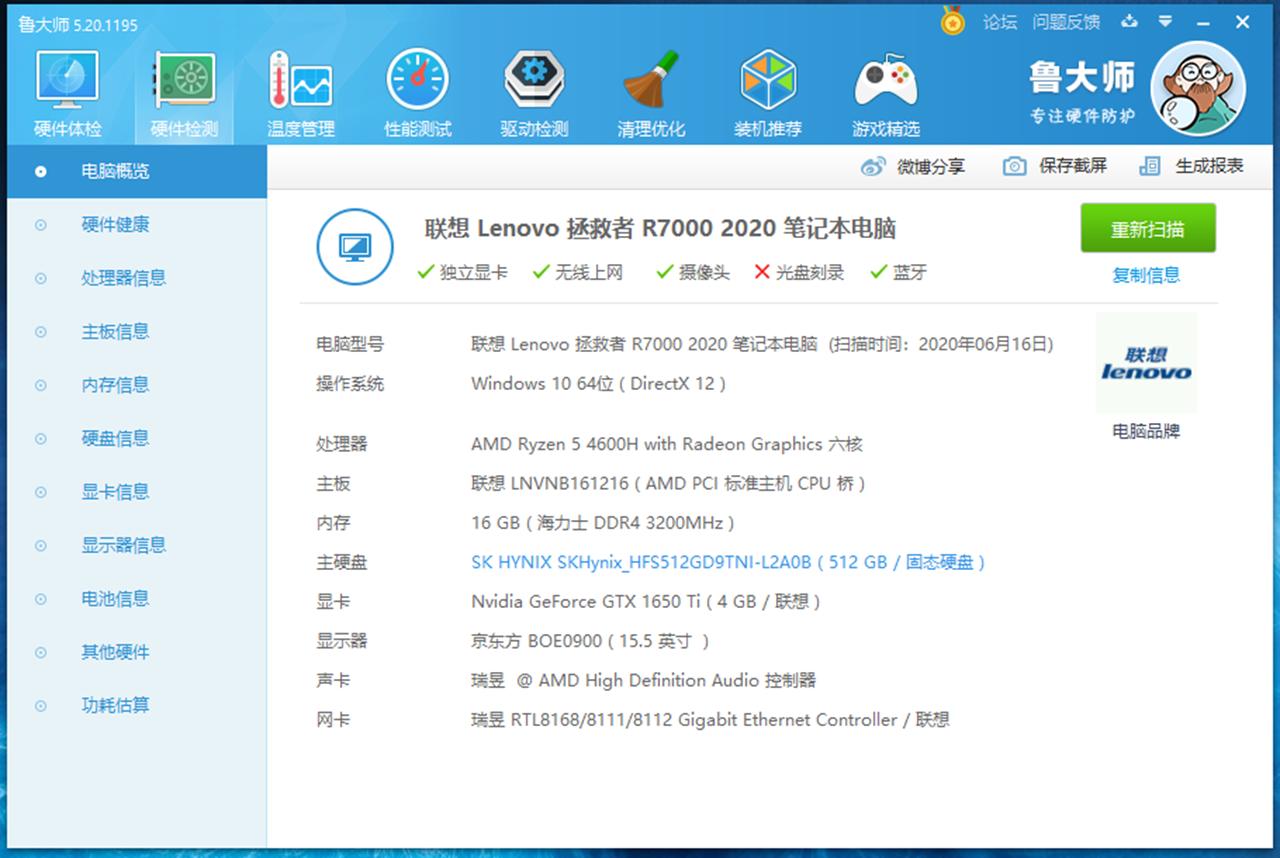Screen dimensions: 1280x858
Task: Browse the 游戏精选 game picks
Action: (884, 90)
